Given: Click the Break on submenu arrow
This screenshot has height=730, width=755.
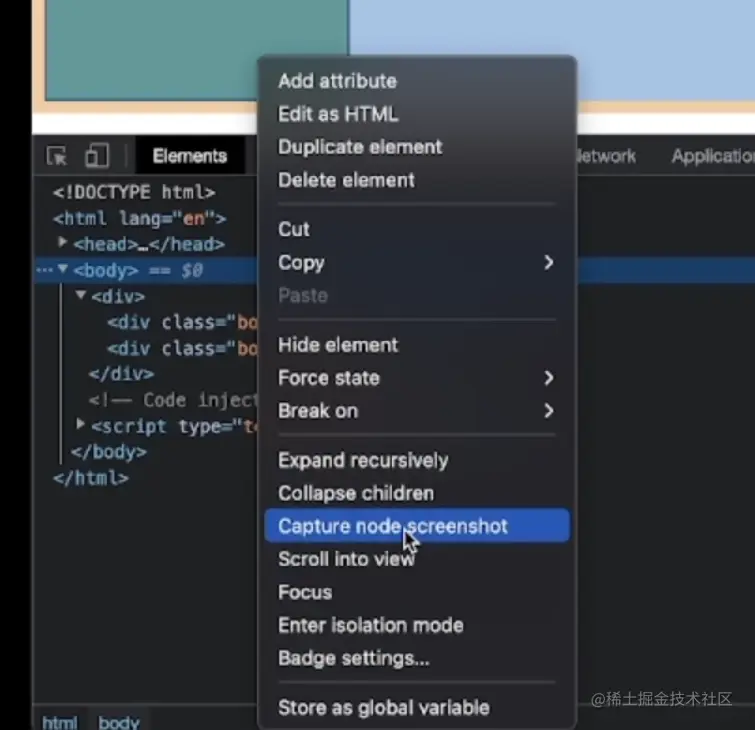Looking at the screenshot, I should click(548, 411).
